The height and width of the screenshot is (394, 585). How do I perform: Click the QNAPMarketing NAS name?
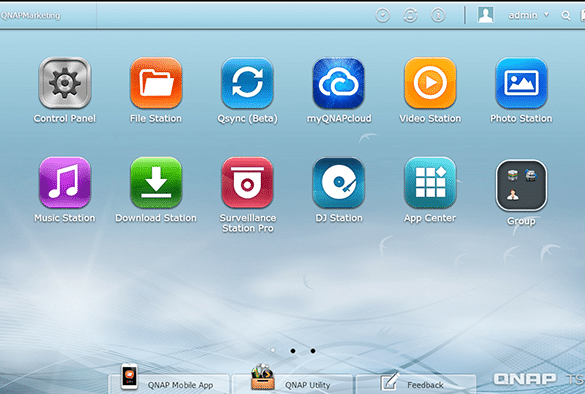pyautogui.click(x=30, y=15)
